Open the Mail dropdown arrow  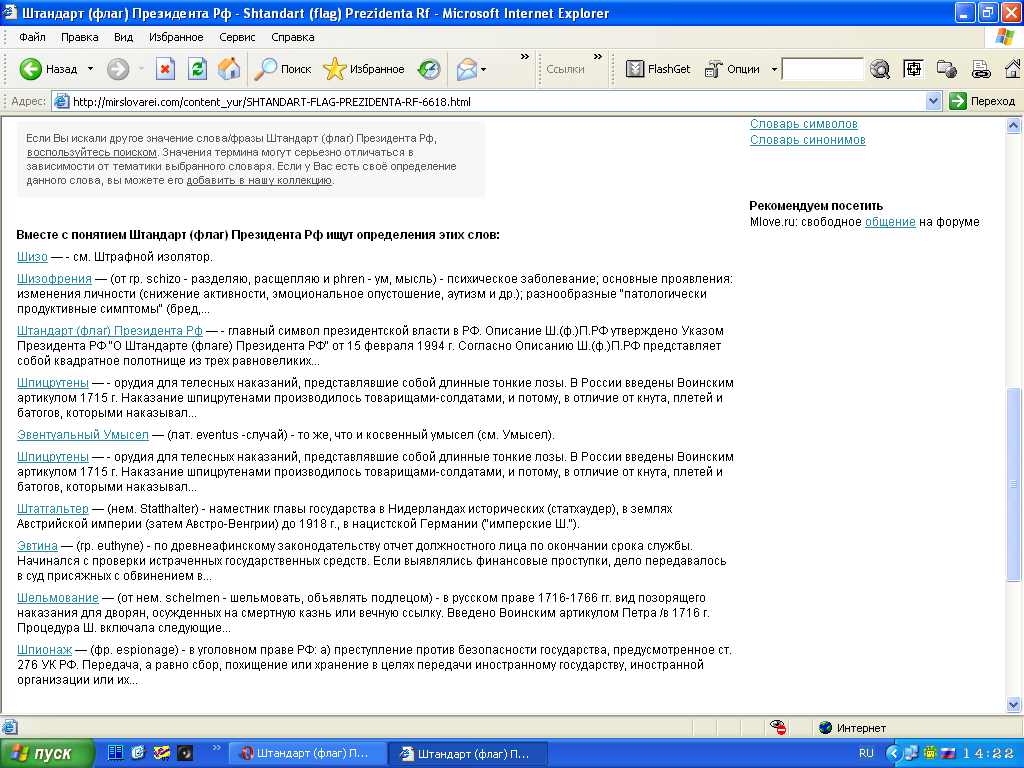pyautogui.click(x=483, y=69)
